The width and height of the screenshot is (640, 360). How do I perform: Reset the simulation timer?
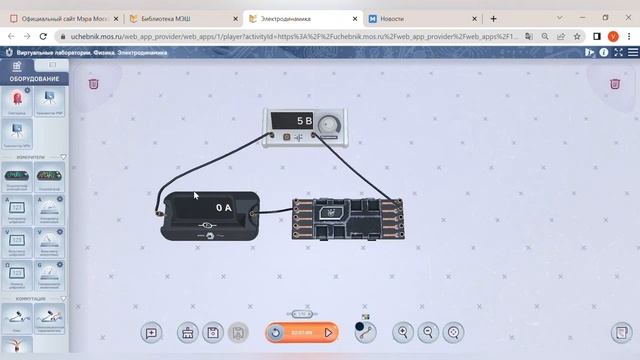(x=276, y=333)
